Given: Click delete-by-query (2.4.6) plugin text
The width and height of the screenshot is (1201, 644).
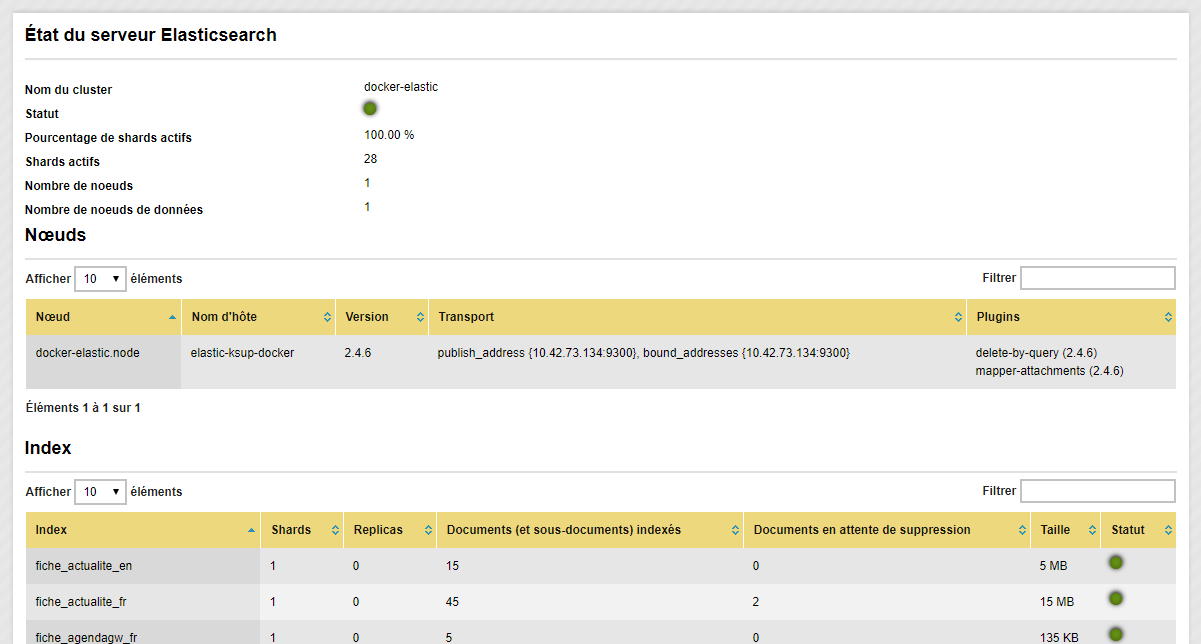Looking at the screenshot, I should [1036, 353].
